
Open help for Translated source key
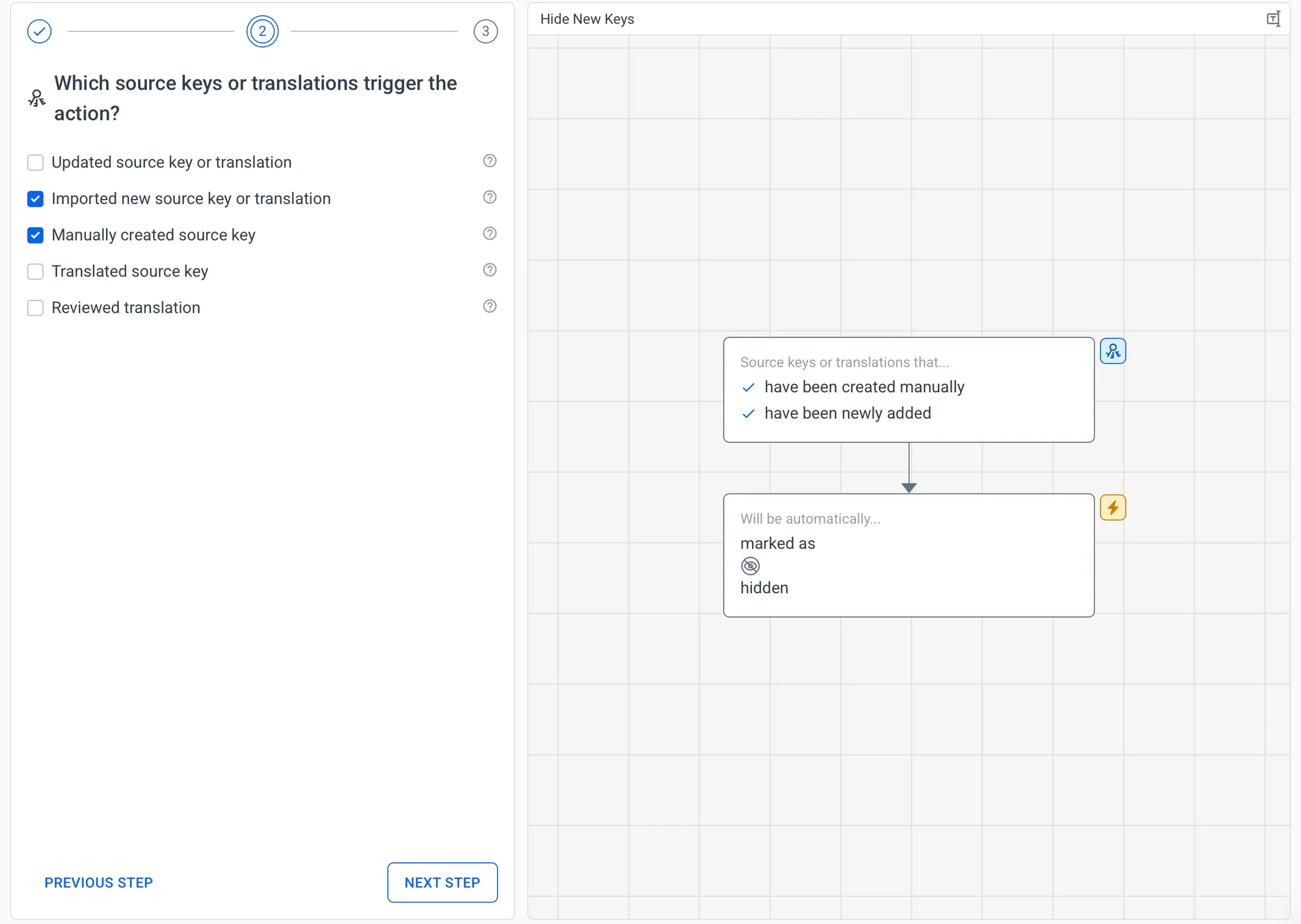[490, 270]
